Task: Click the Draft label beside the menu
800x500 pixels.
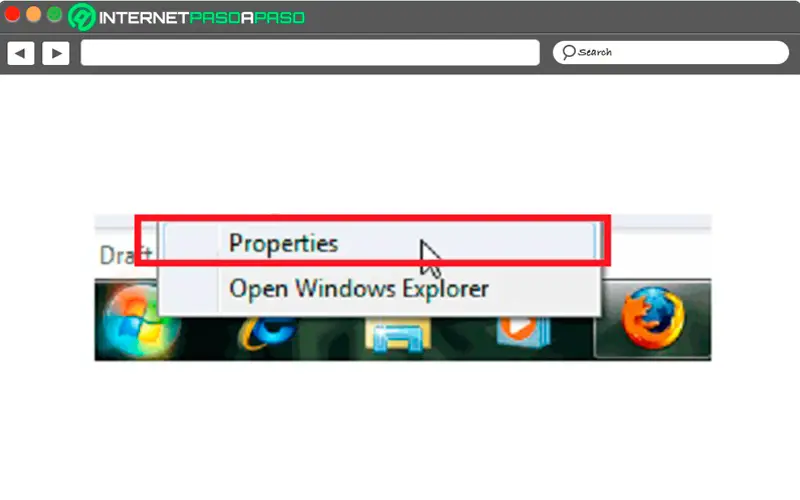Action: [125, 255]
